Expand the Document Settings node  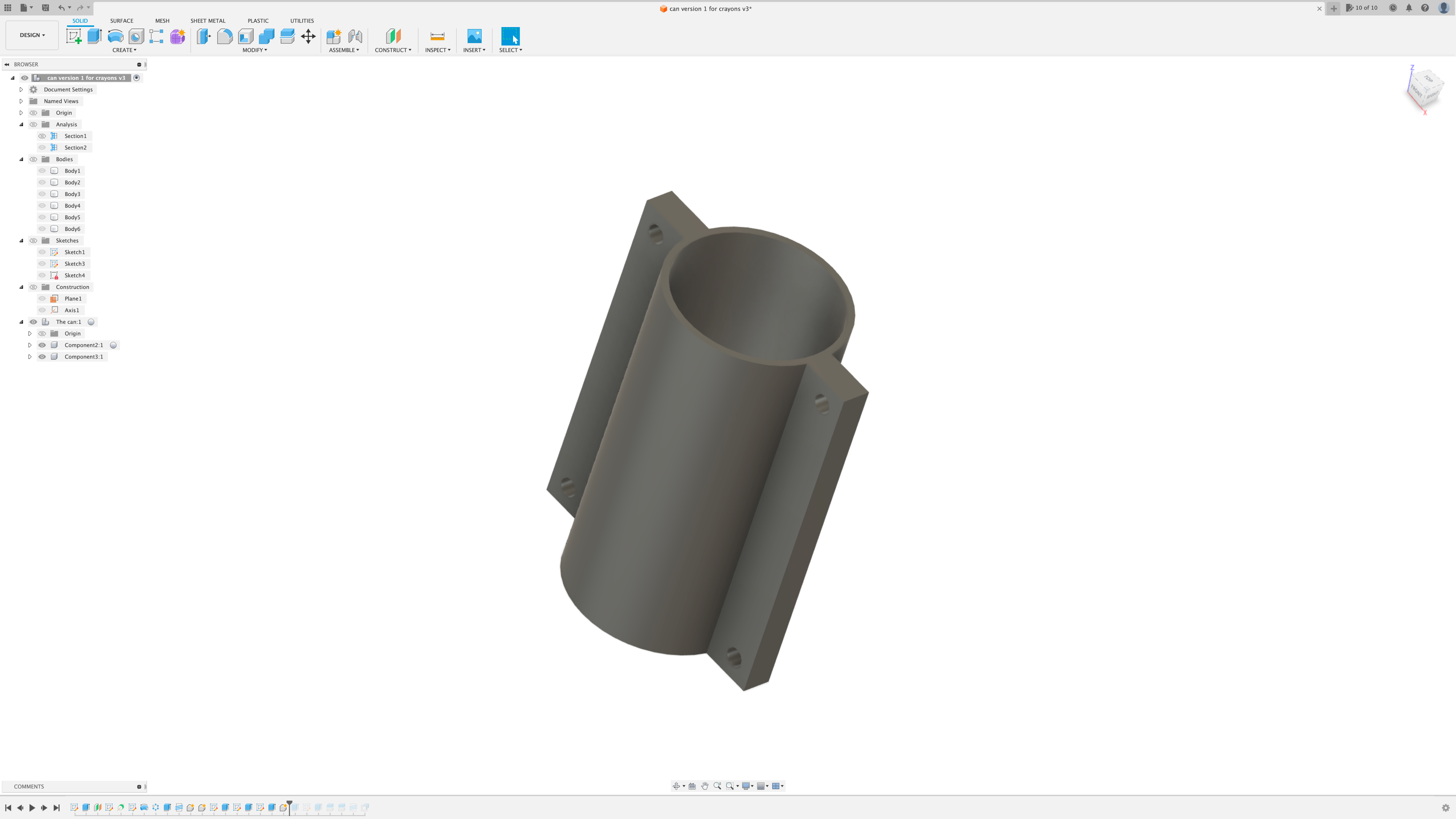click(22, 89)
